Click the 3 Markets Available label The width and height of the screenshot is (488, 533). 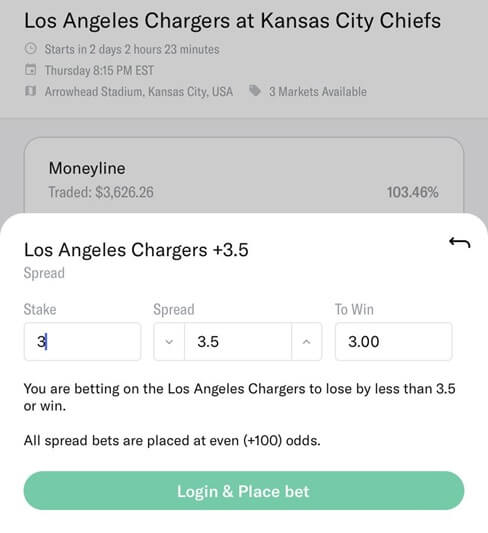(x=318, y=91)
